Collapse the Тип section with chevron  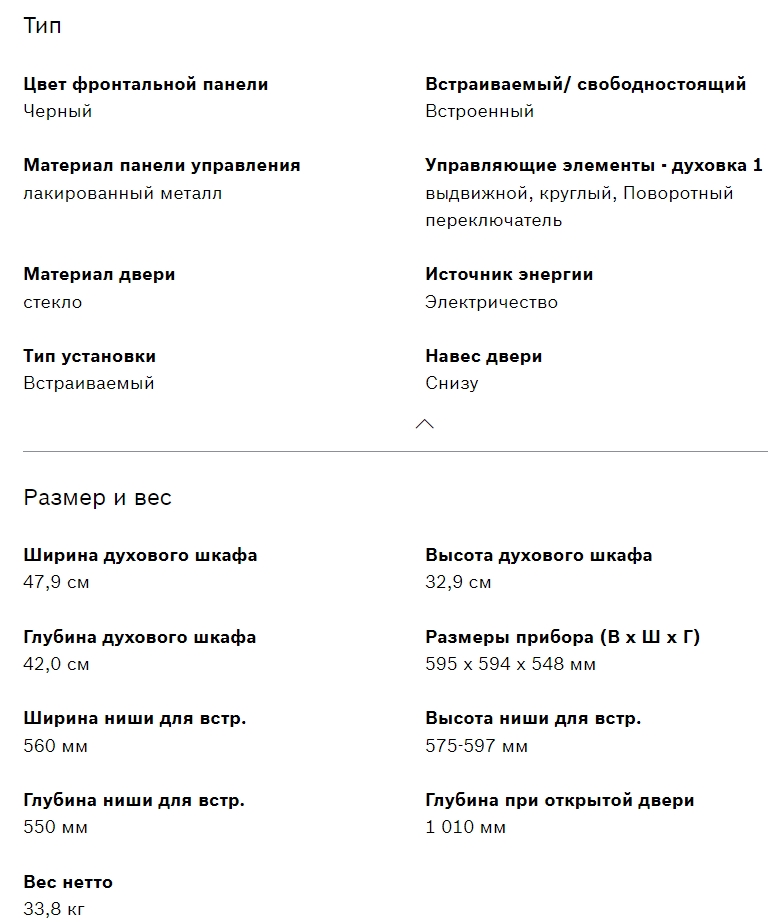click(424, 424)
